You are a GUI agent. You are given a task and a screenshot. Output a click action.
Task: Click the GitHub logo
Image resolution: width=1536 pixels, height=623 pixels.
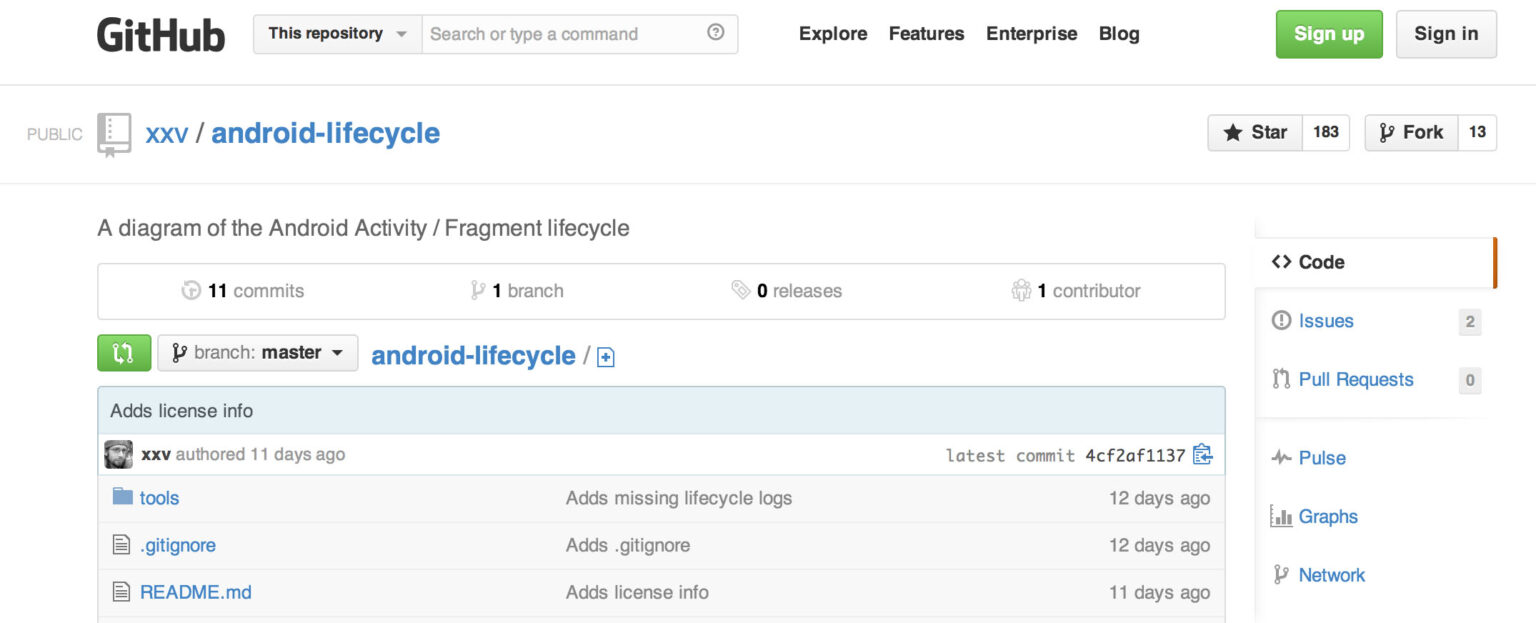point(161,34)
